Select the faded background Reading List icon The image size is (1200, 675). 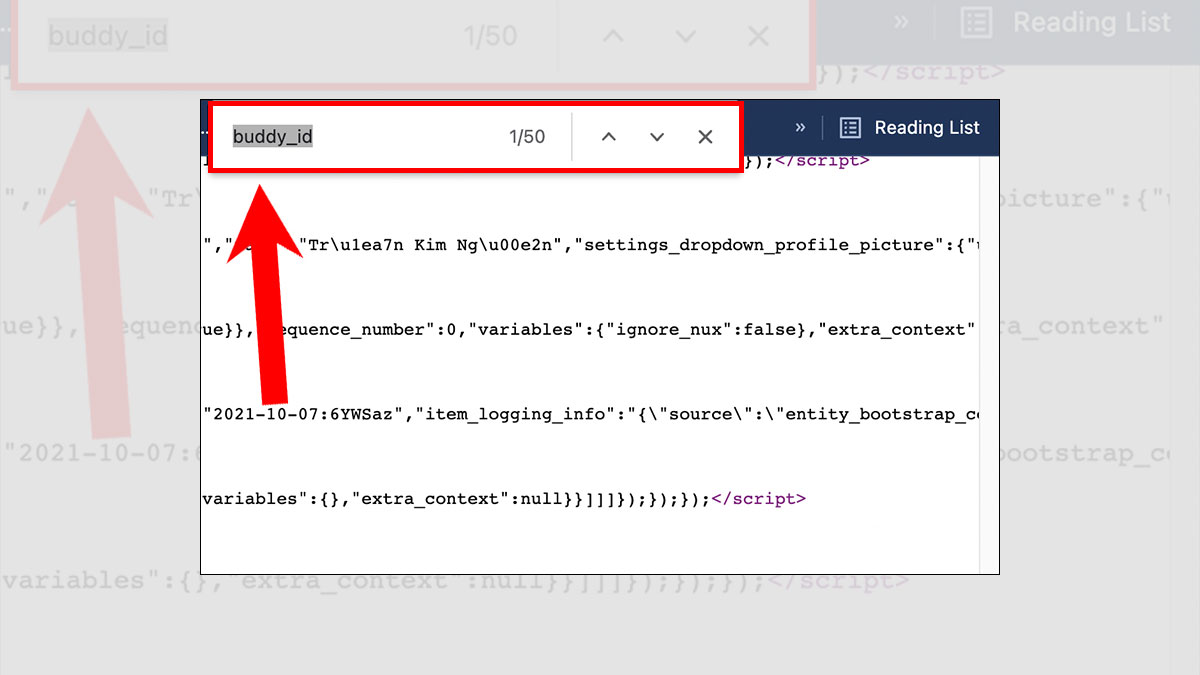pyautogui.click(x=976, y=23)
